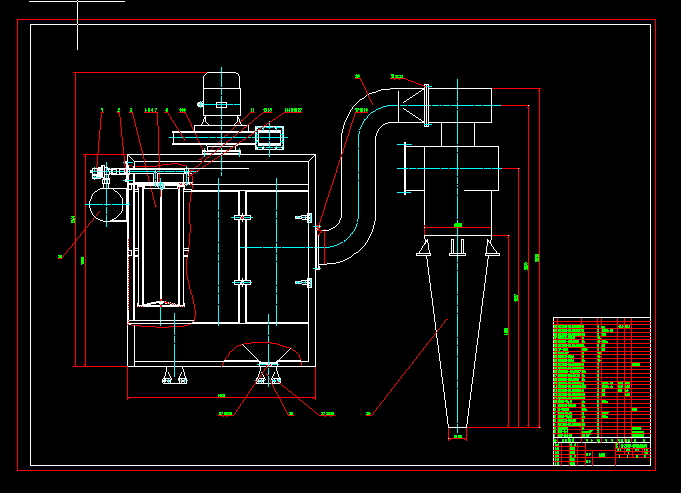Select the red outer sheet border

pyautogui.click(x=337, y=245)
